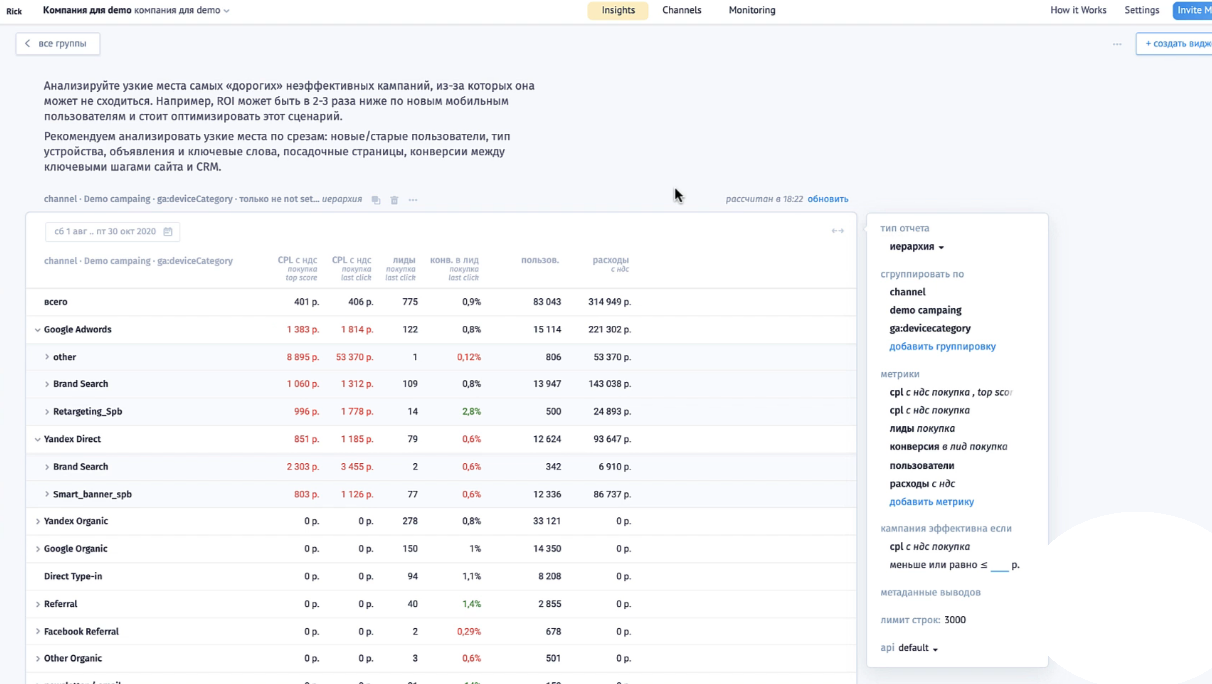Open calendar icon in date range

click(x=168, y=232)
